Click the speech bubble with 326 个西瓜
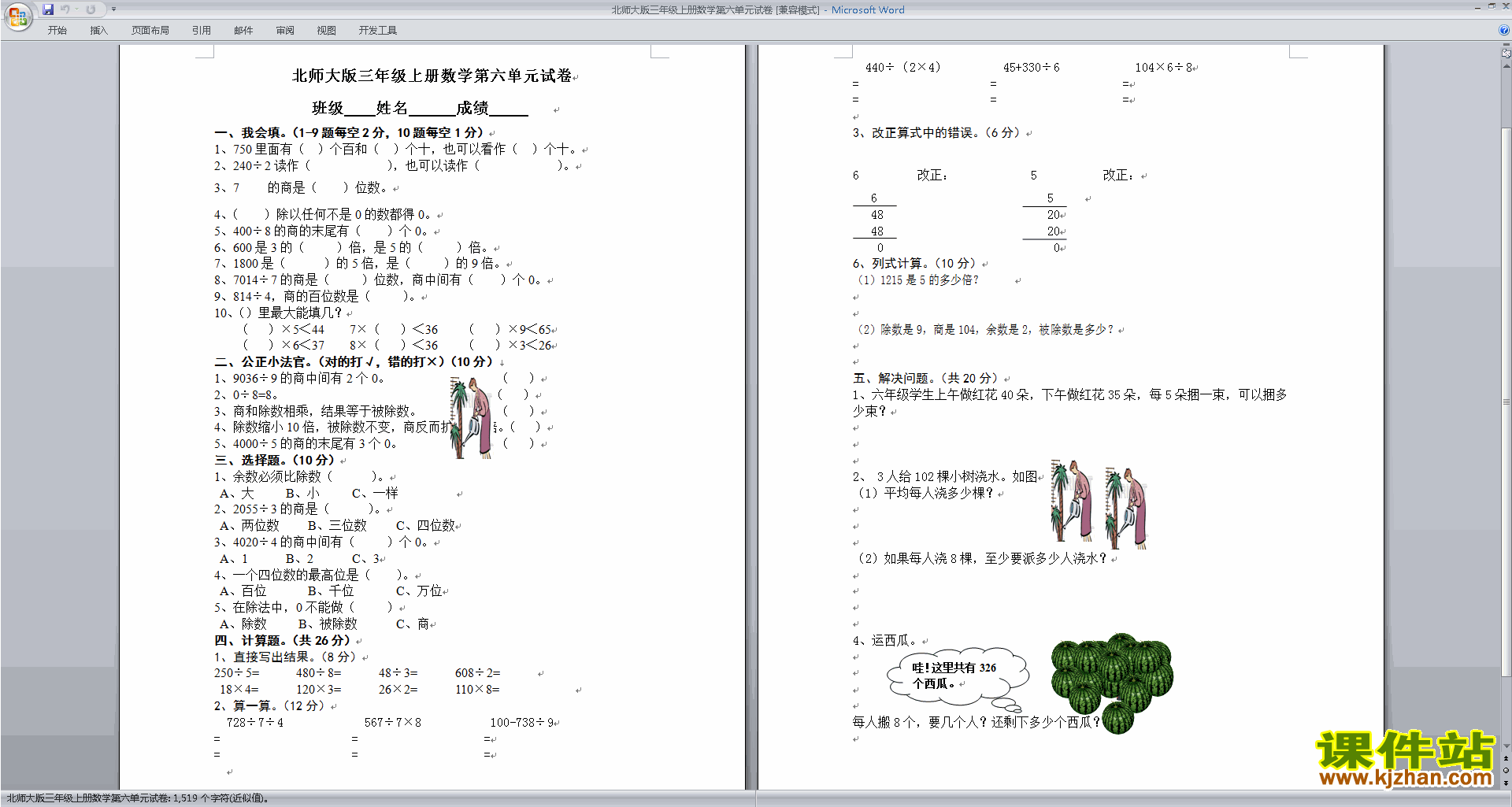Screen dimensions: 1512x807 [x=957, y=678]
